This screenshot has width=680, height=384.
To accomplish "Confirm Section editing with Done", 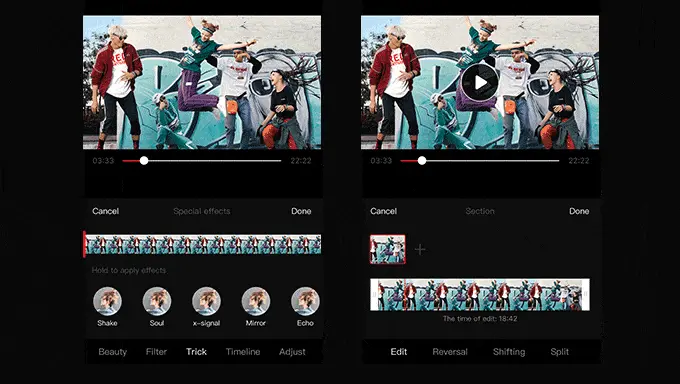I will coord(579,211).
